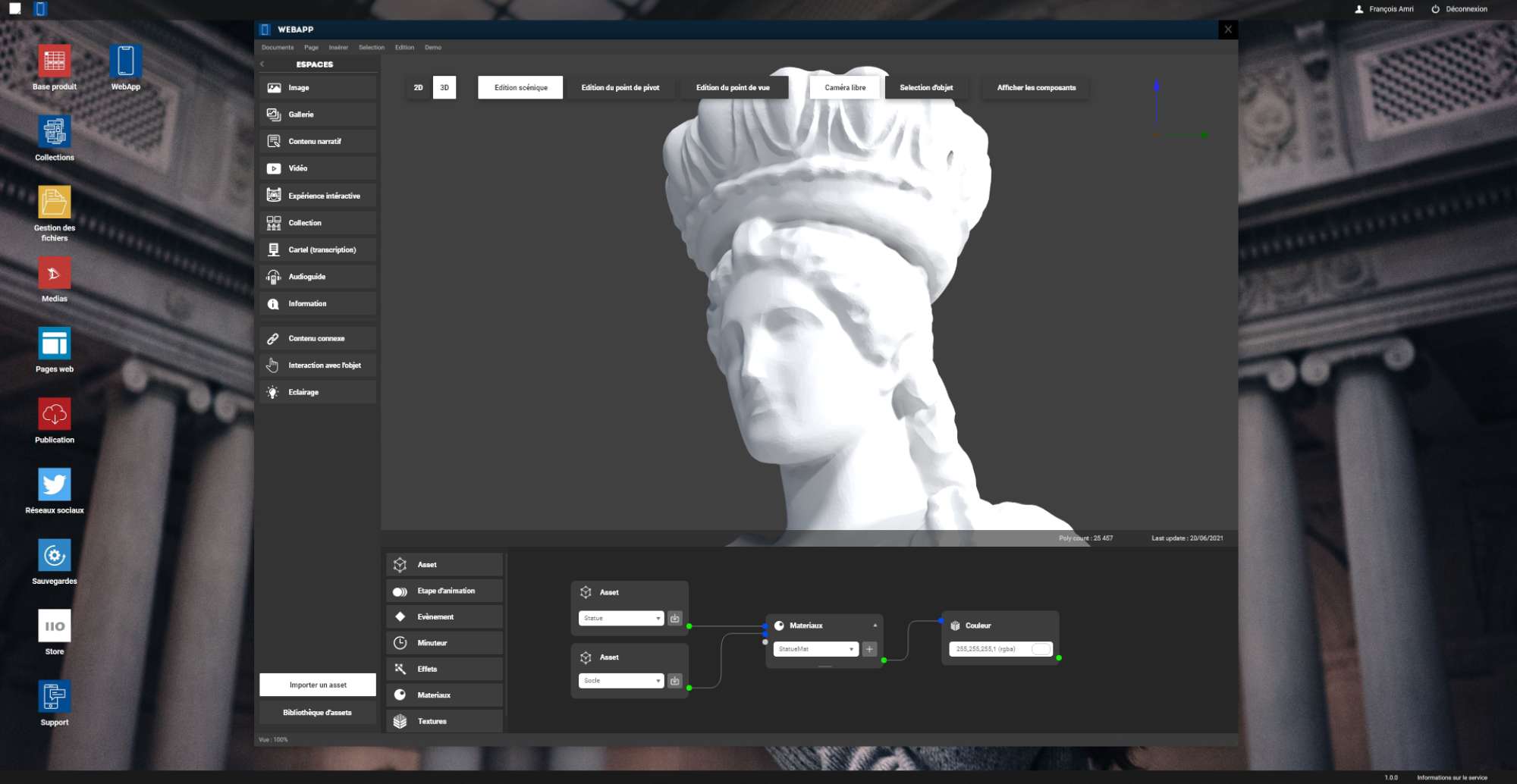Click the Textures stack icon
Image resolution: width=1517 pixels, height=784 pixels.
point(400,721)
